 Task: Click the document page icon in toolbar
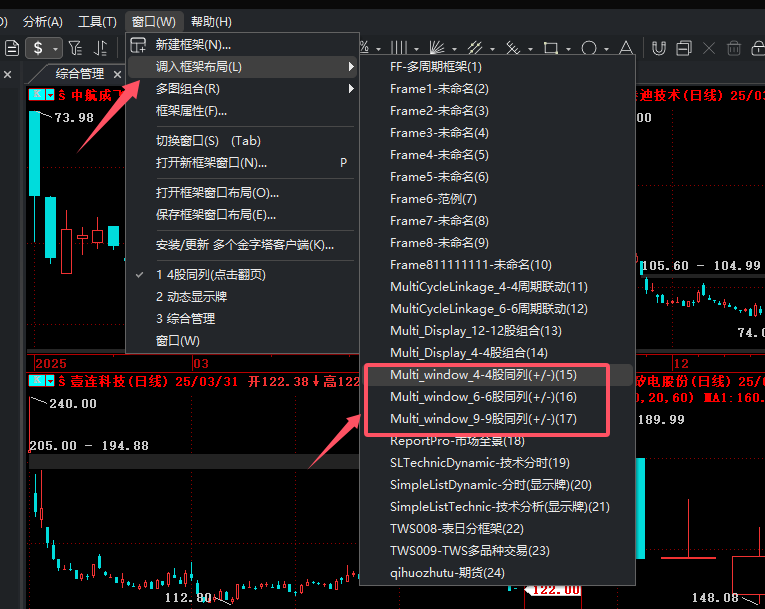click(12, 48)
